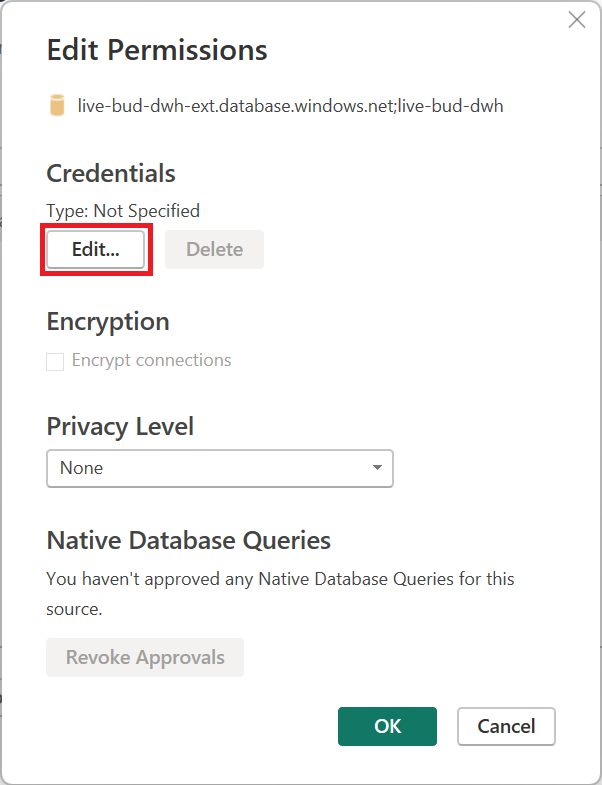Click the Encrypt connections label text

[151, 360]
